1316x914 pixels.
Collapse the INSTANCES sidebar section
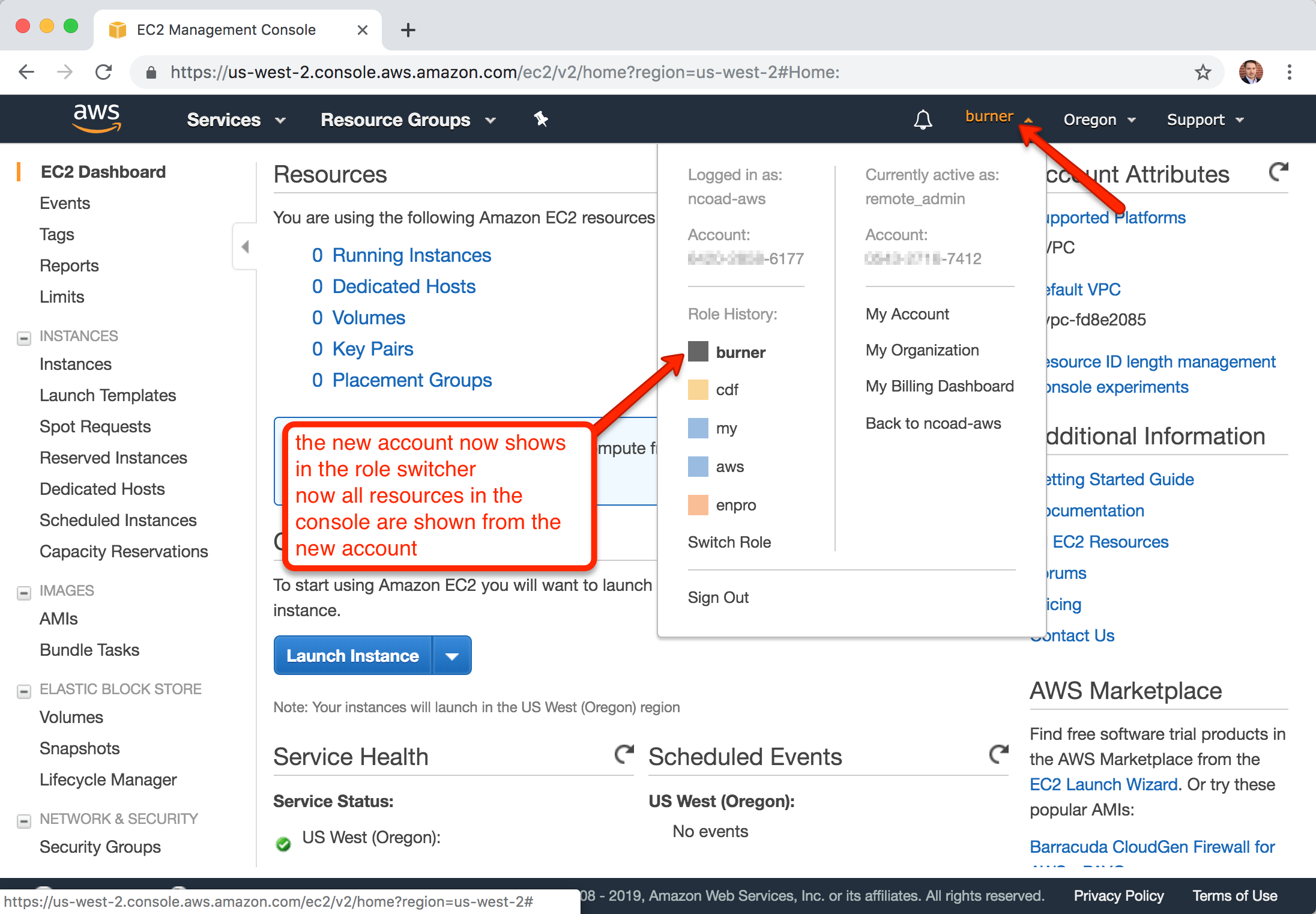pos(24,338)
